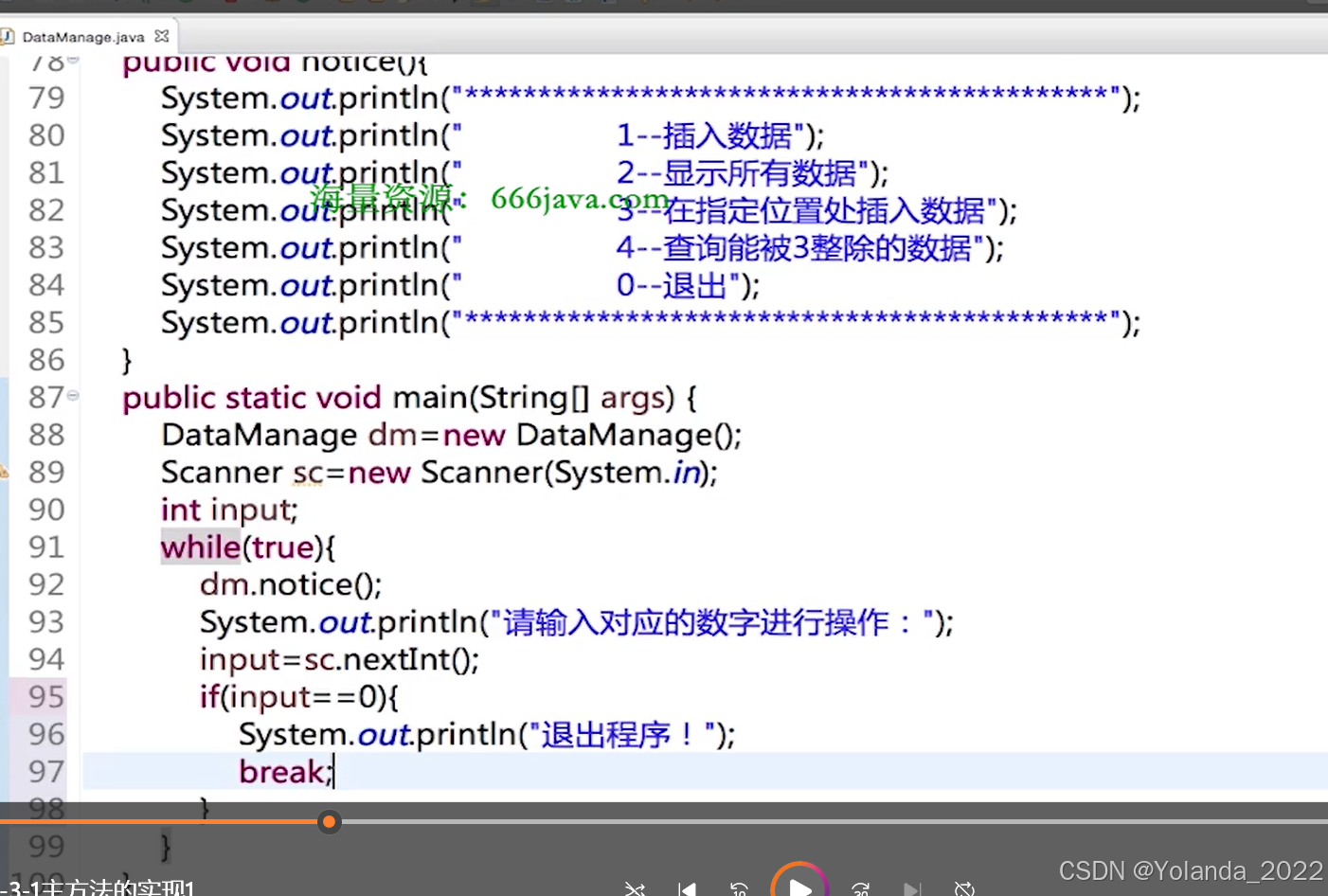Viewport: 1328px width, 896px height.
Task: Click the string '4--查询能被3整除的数据'
Action: 794,248
